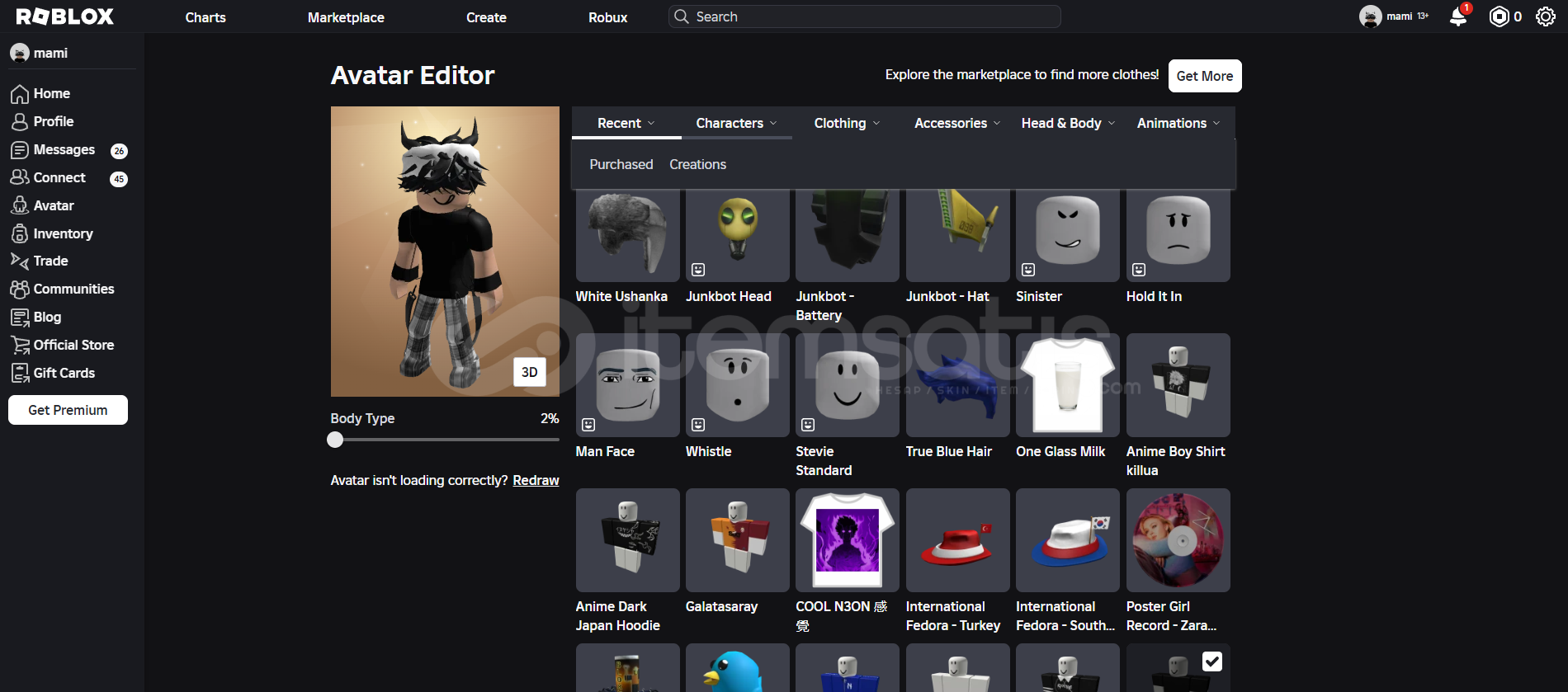Open the mami avatar in top bar
This screenshot has width=1568, height=692.
coord(1370,16)
